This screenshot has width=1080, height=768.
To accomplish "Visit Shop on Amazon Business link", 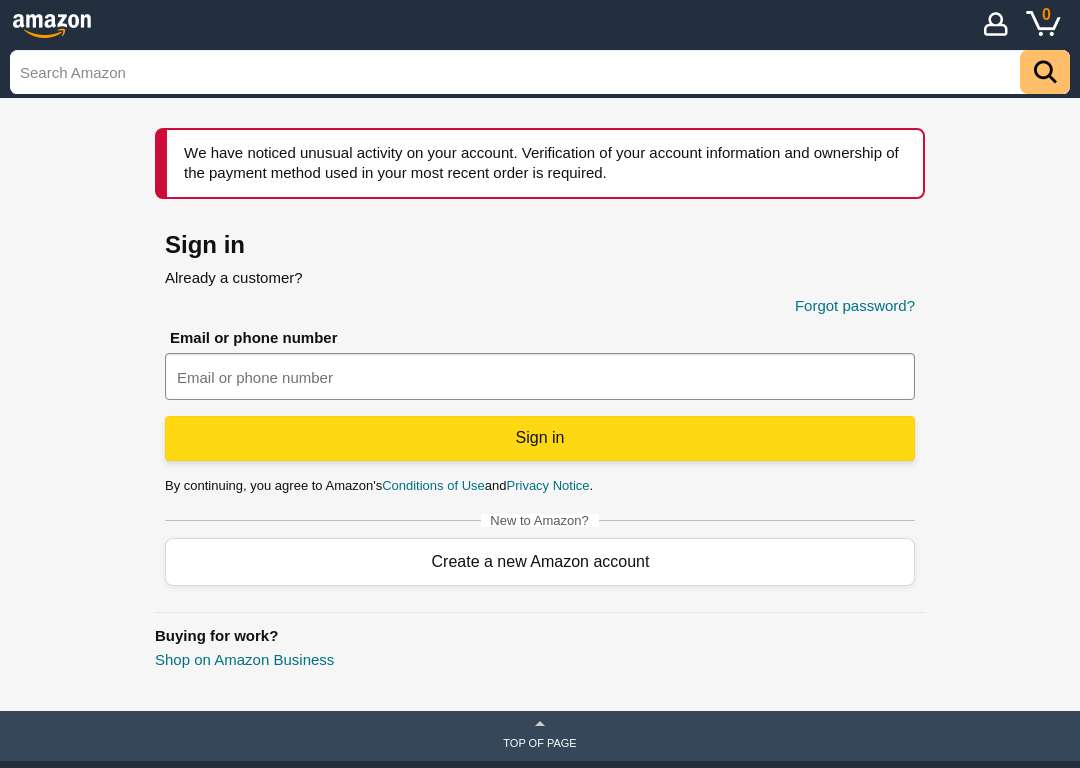I will (245, 660).
